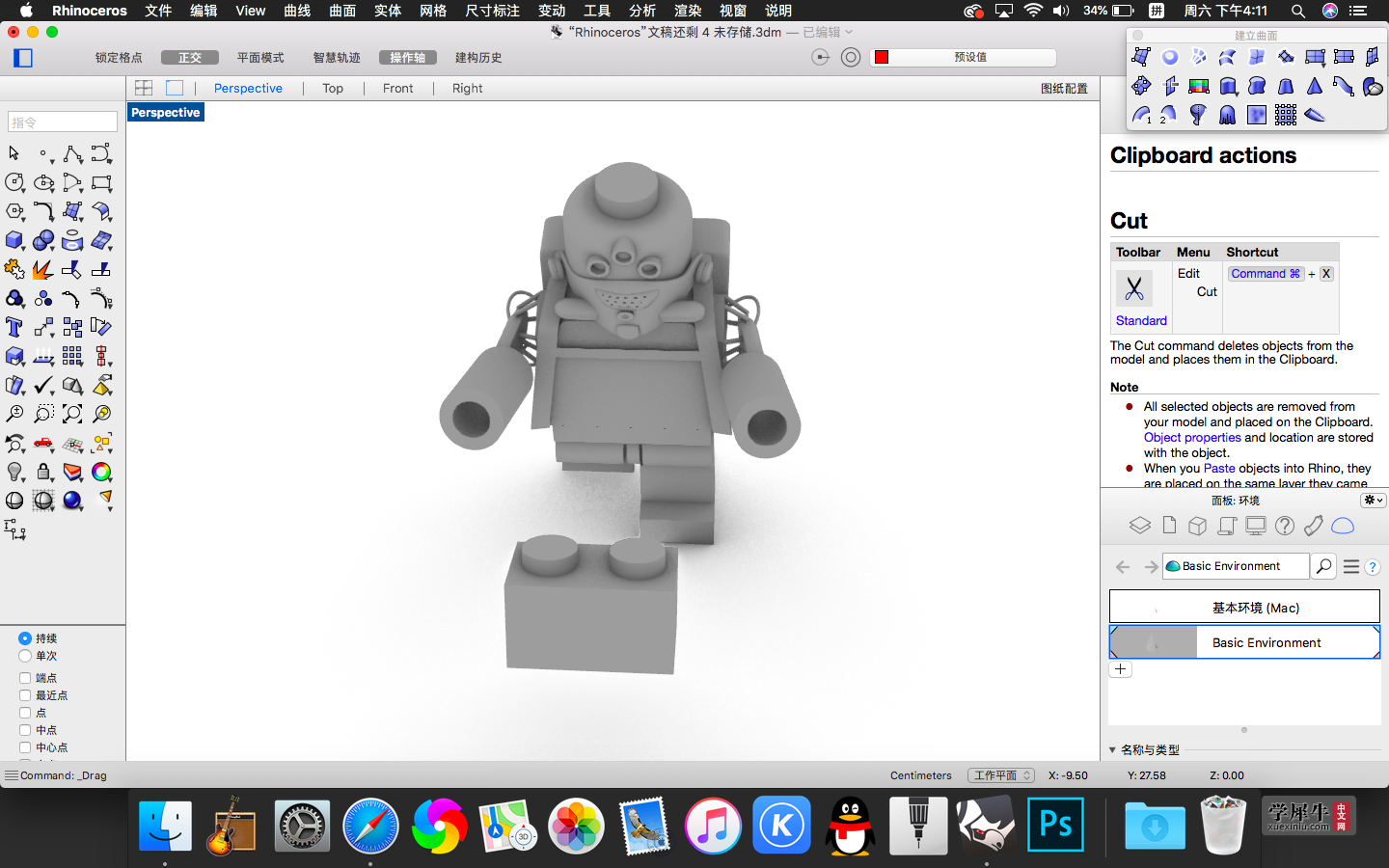Screen dimensions: 1389x868
Task: Select the torus-shaped surface icon in 建立曲面
Action: (x=1170, y=57)
